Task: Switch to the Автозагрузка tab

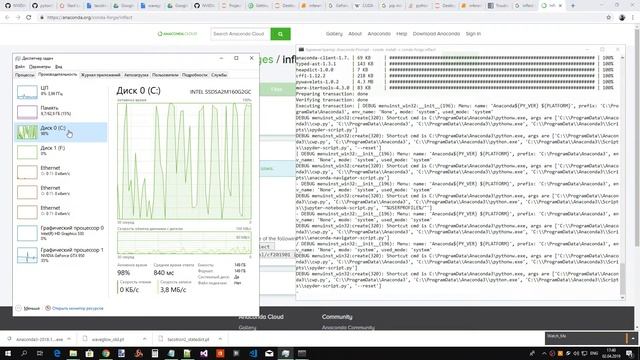Action: [136, 75]
